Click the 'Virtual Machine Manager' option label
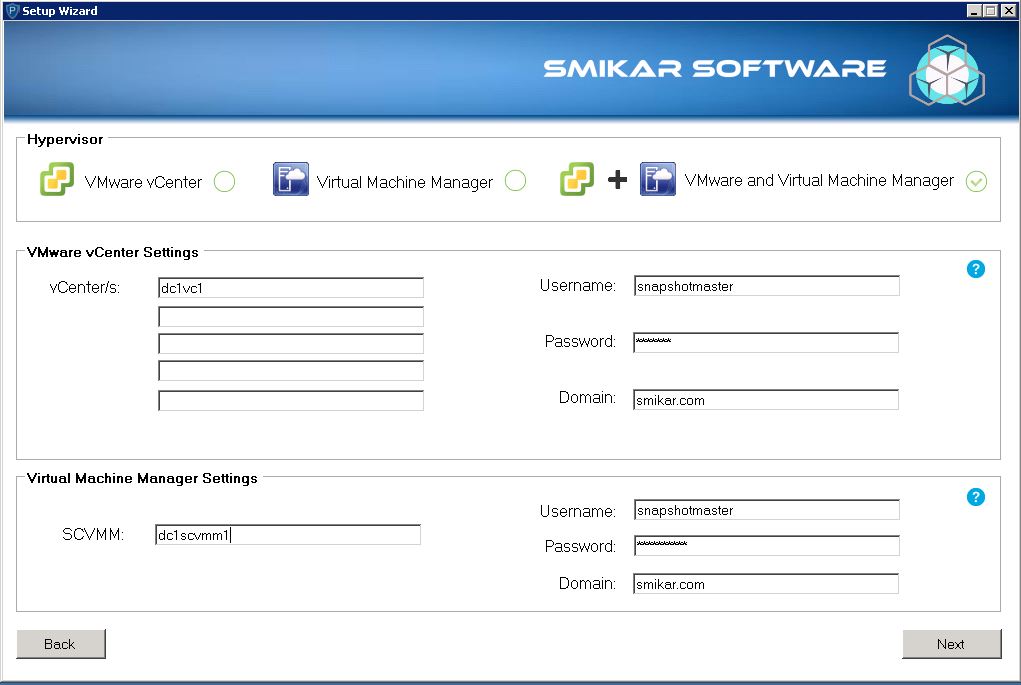 click(404, 182)
